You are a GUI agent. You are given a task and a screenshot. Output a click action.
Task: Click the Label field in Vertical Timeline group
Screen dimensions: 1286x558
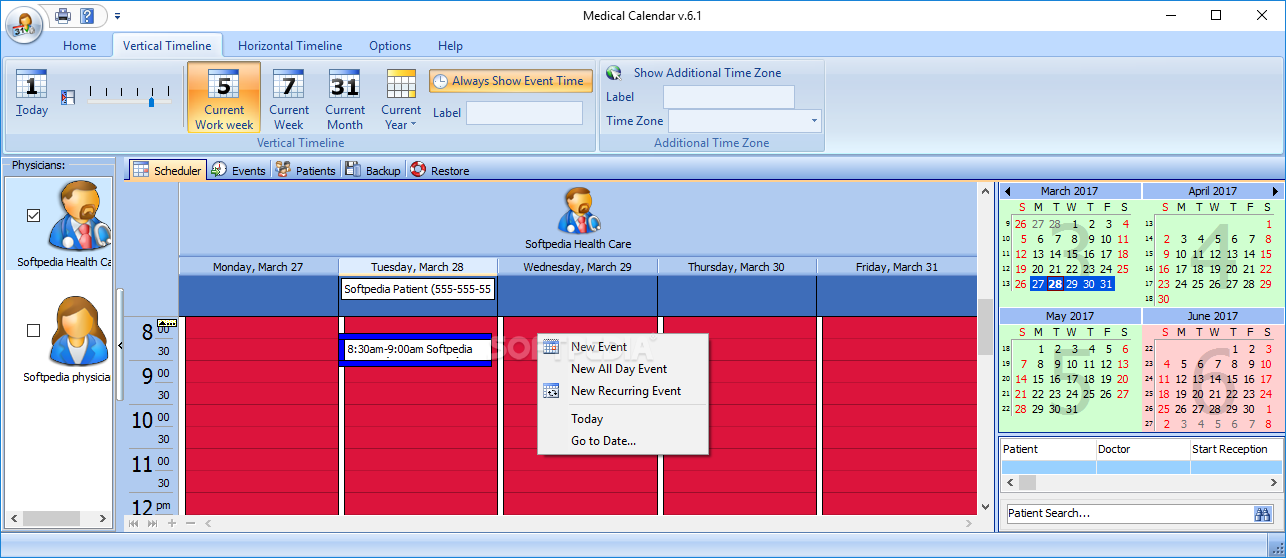(x=524, y=113)
